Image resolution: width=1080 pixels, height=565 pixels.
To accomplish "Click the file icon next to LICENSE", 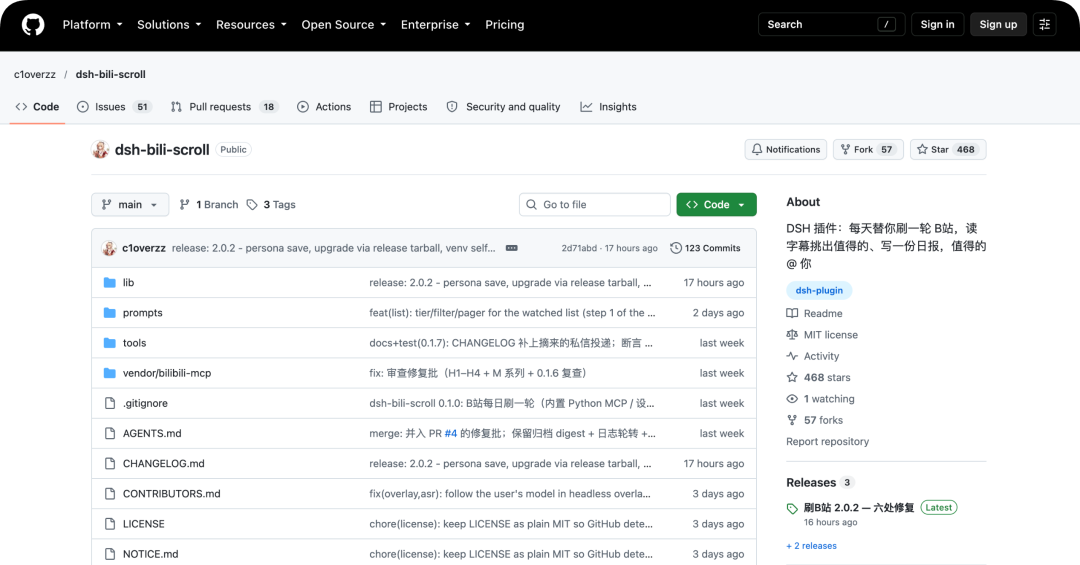I will [110, 524].
